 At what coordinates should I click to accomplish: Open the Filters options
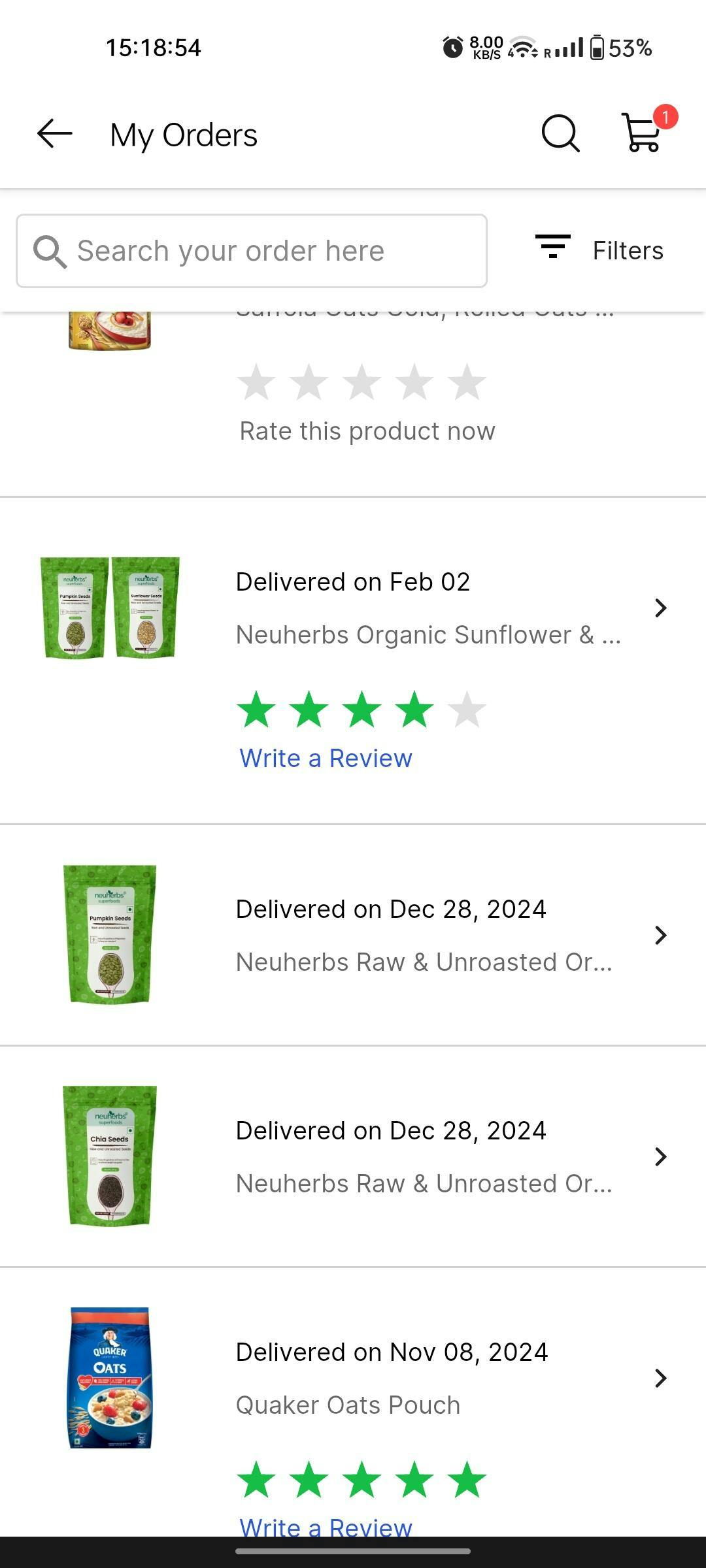[x=599, y=250]
